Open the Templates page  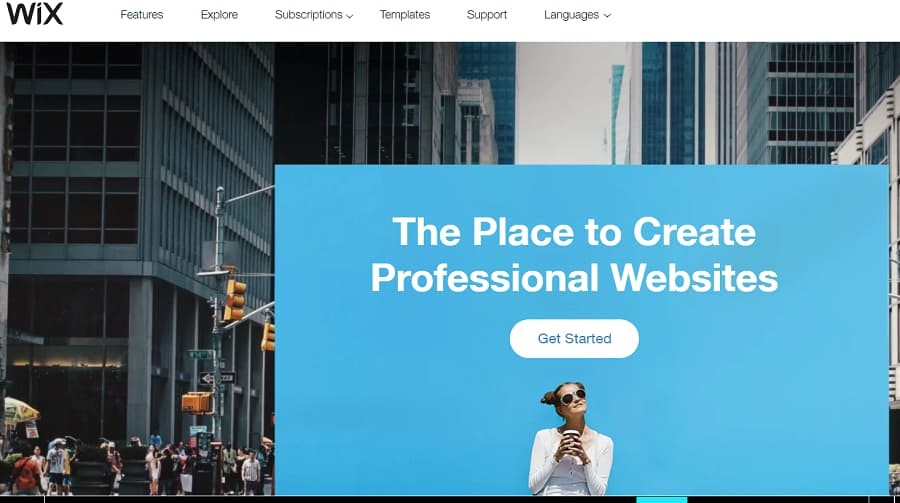(x=405, y=15)
